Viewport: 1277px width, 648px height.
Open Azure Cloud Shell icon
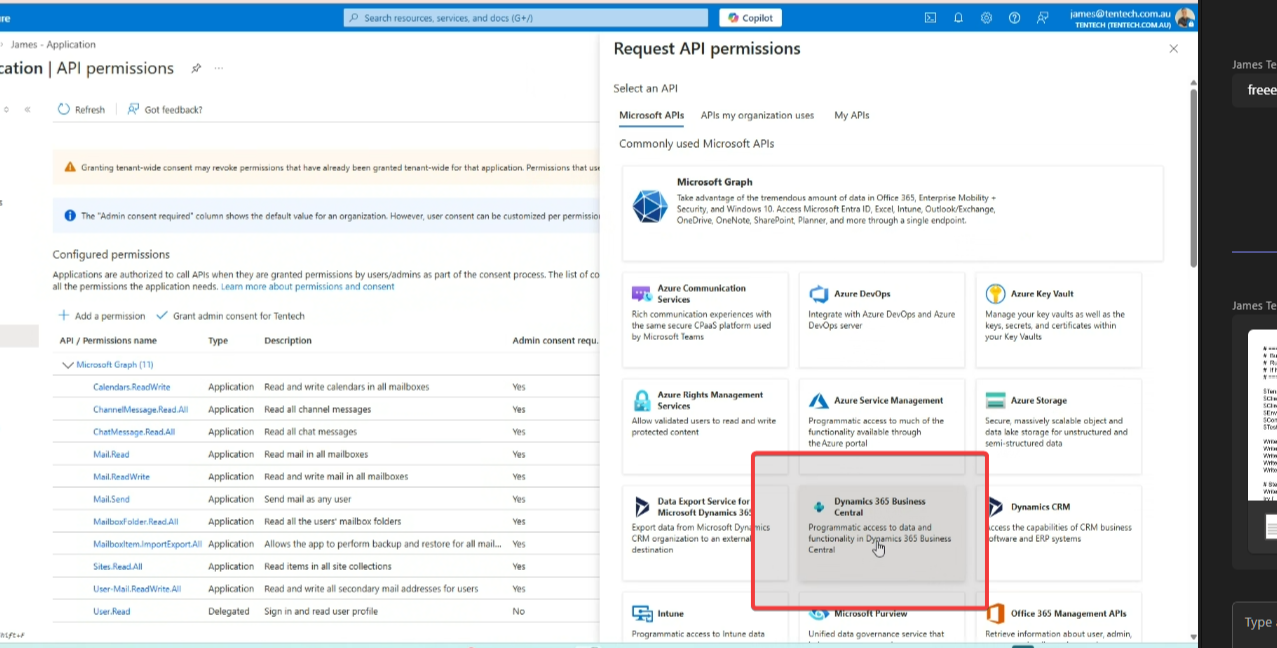930,17
